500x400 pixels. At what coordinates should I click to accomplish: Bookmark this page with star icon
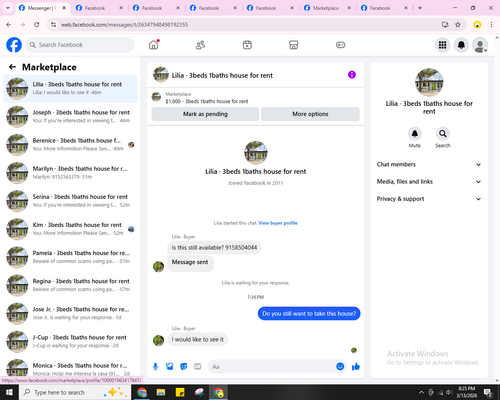tap(458, 24)
